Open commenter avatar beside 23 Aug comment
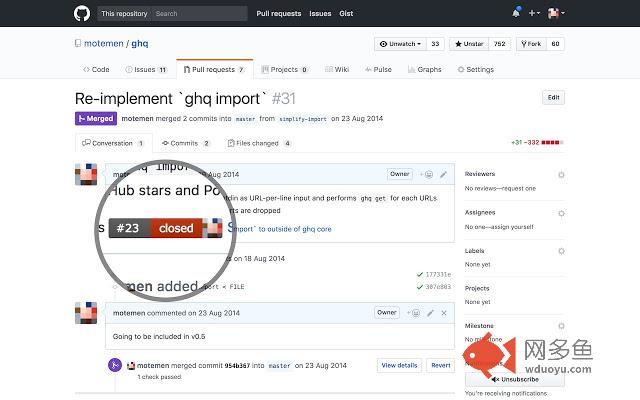The height and width of the screenshot is (400, 640). [86, 313]
